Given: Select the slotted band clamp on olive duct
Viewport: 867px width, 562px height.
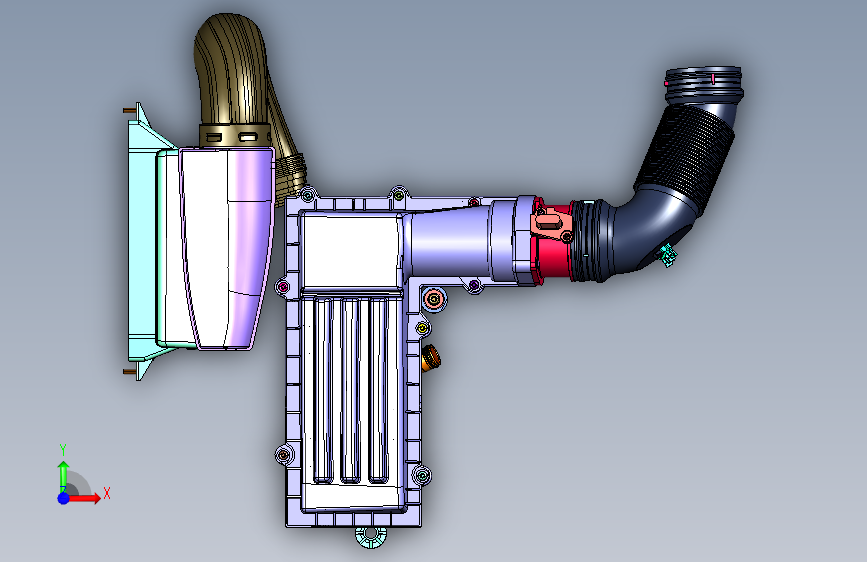Looking at the screenshot, I should [x=235, y=136].
